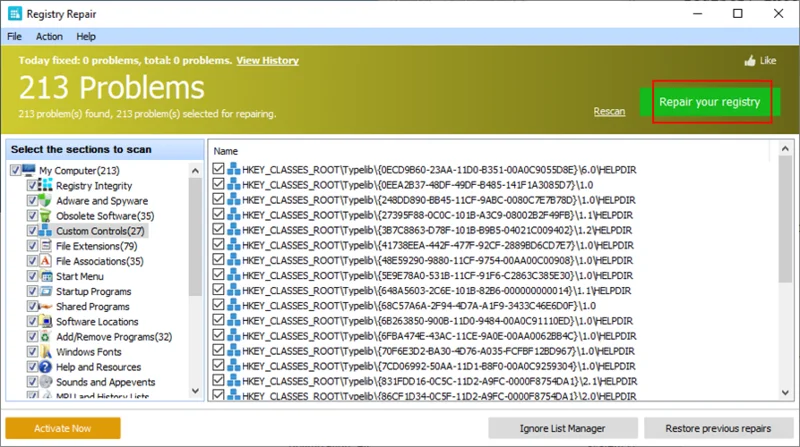Select the Windows Fonts icon
The image size is (800, 447).
[45, 352]
